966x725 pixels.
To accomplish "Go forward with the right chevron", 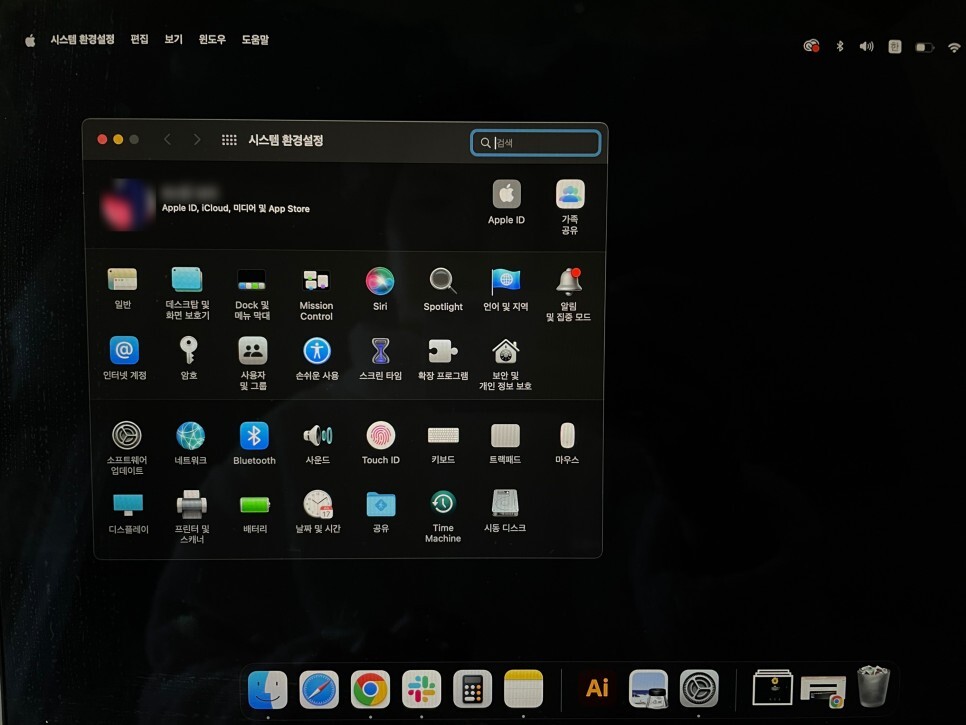I will click(x=197, y=140).
